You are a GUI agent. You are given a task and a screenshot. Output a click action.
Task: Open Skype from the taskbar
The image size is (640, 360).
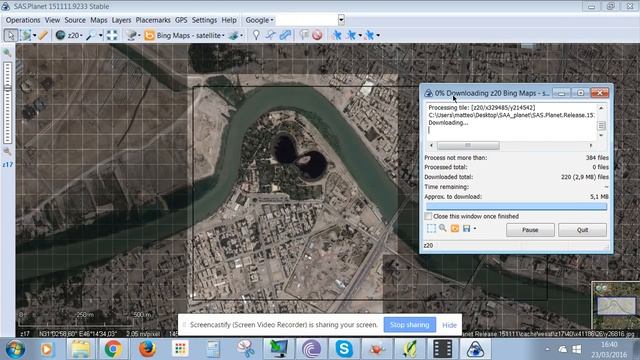344,349
